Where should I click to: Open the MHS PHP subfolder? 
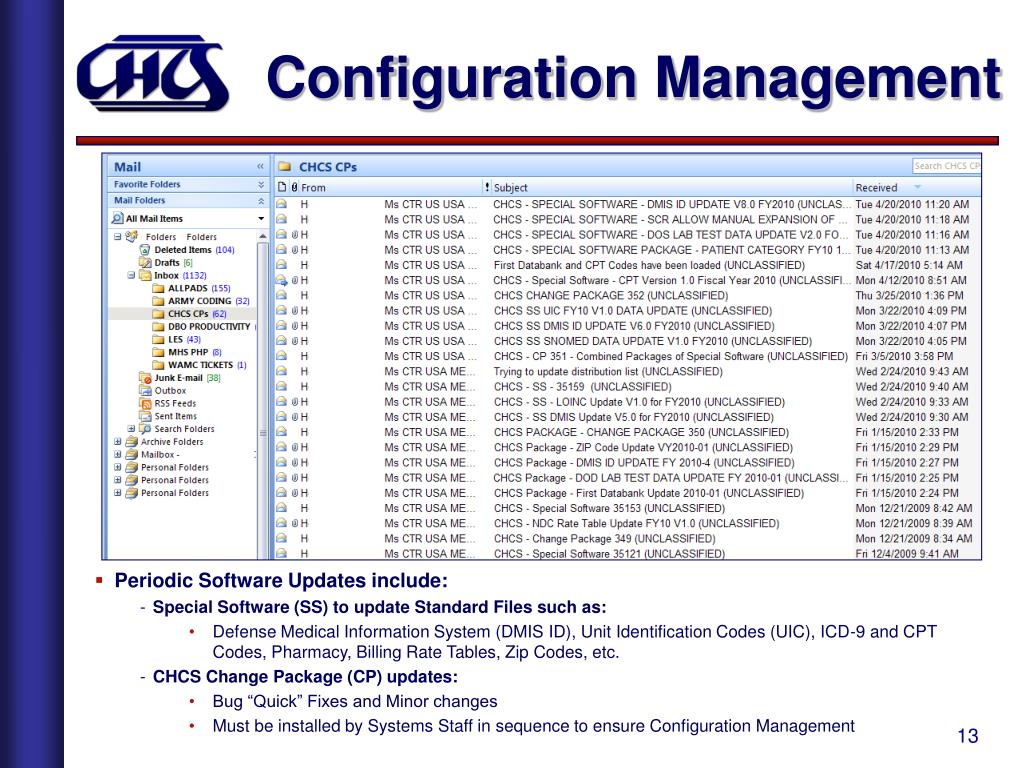(x=187, y=352)
